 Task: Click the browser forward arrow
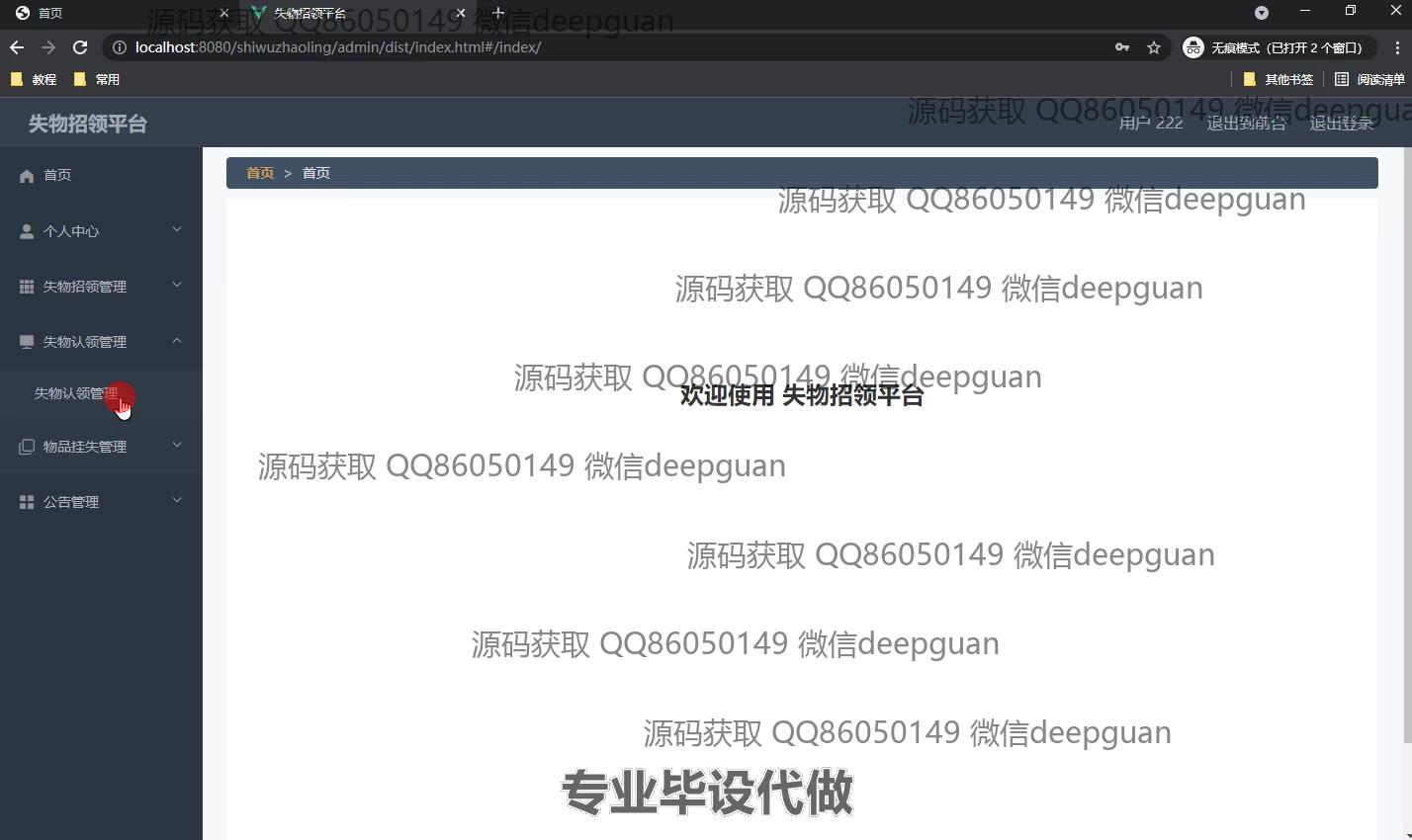point(48,47)
